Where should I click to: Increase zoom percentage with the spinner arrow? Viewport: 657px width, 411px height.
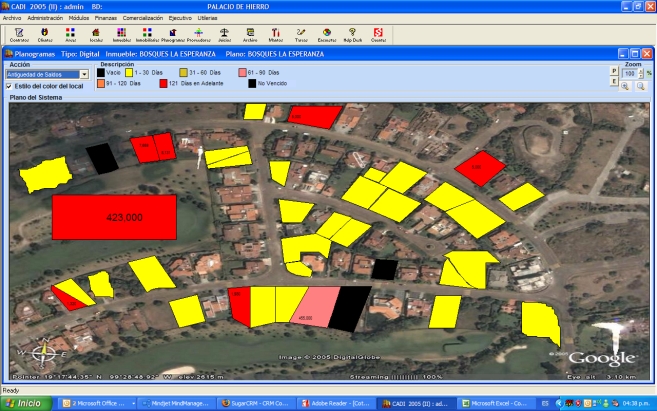[x=641, y=71]
